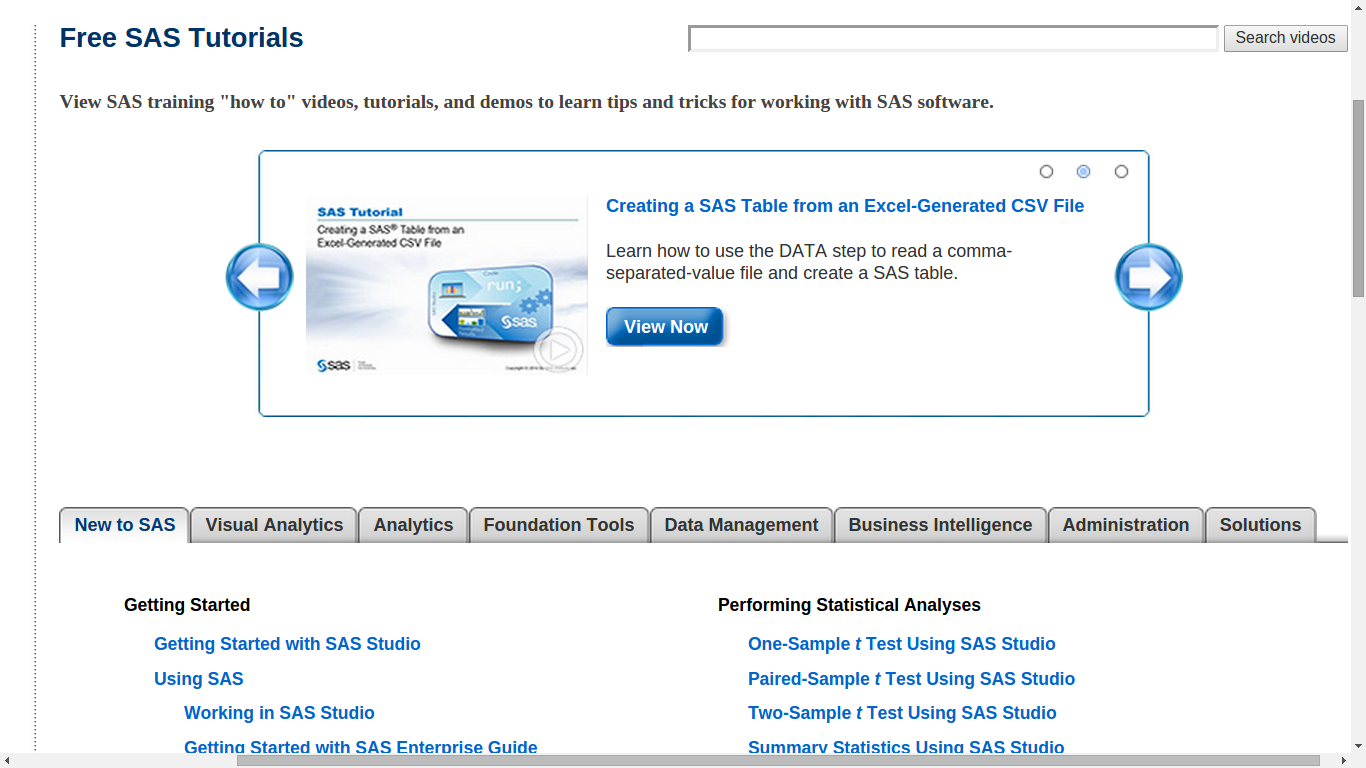
Task: Select the third carousel slide indicator
Action: (1121, 172)
